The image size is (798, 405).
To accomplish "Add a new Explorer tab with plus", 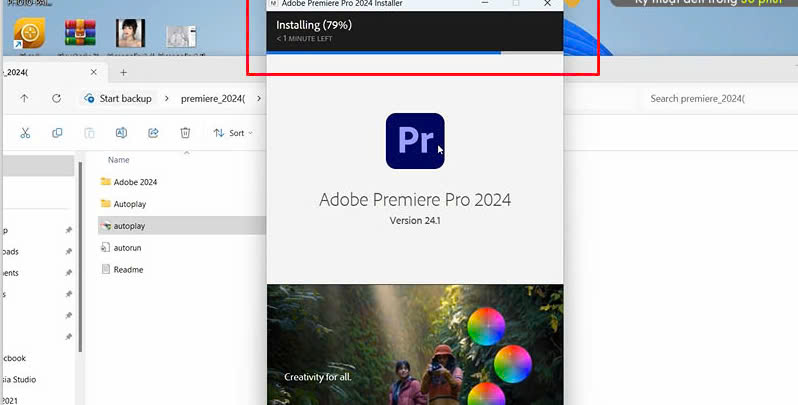I will pos(124,72).
